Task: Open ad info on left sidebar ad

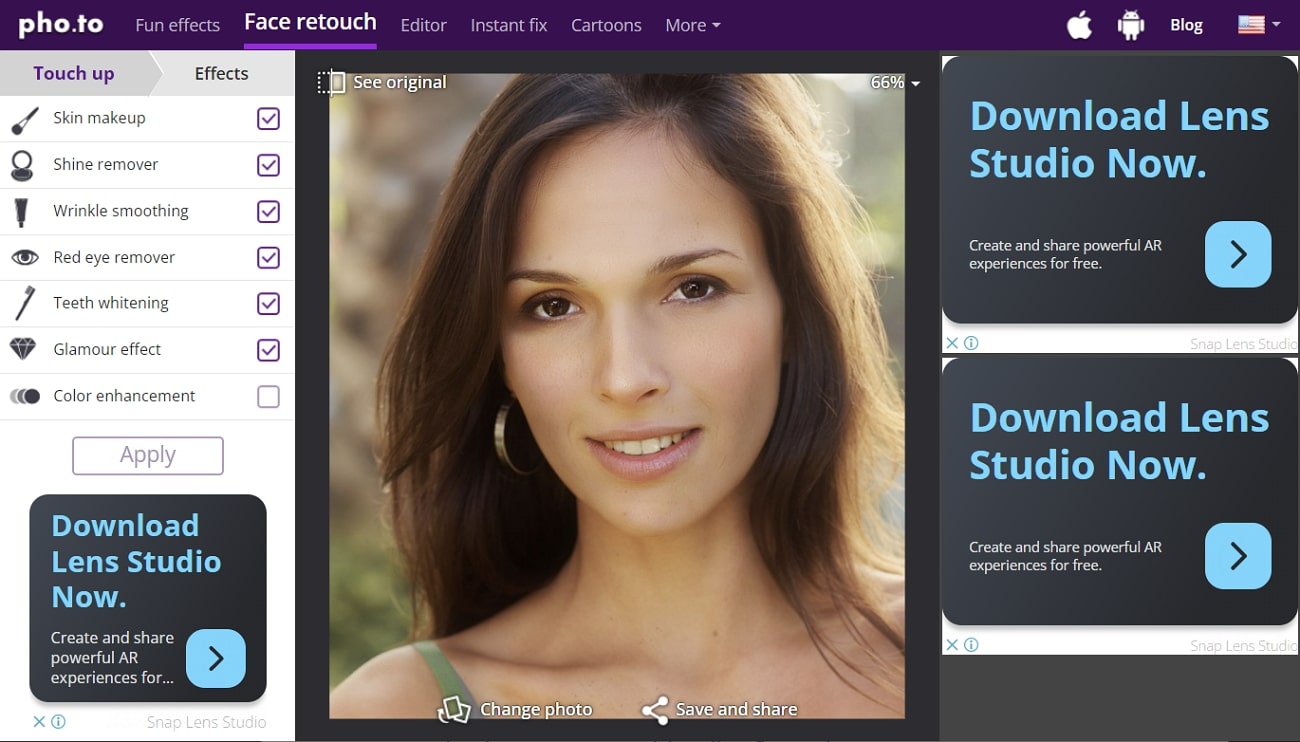Action: [58, 721]
